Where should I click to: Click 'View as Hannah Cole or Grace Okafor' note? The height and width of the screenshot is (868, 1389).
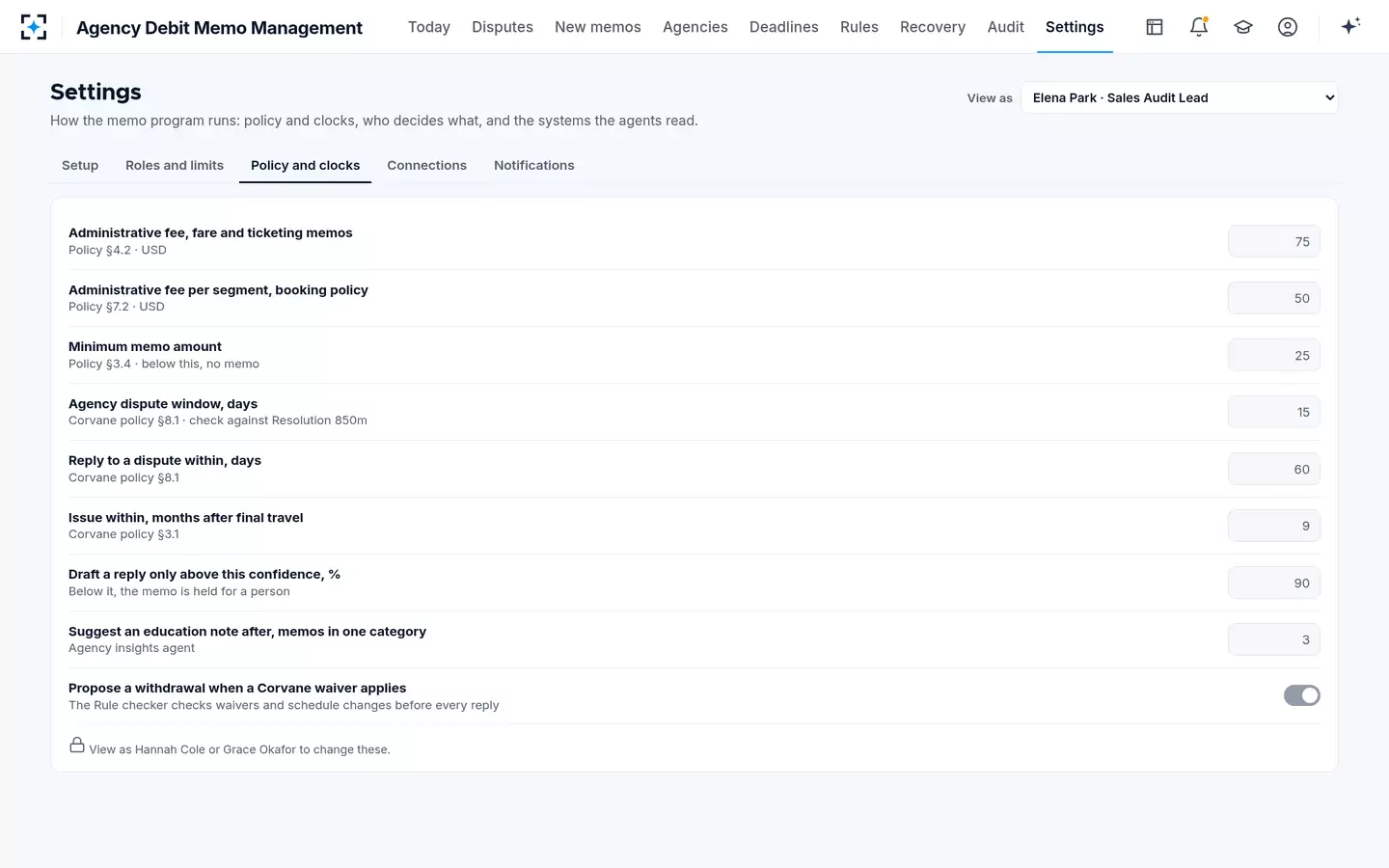coord(239,749)
